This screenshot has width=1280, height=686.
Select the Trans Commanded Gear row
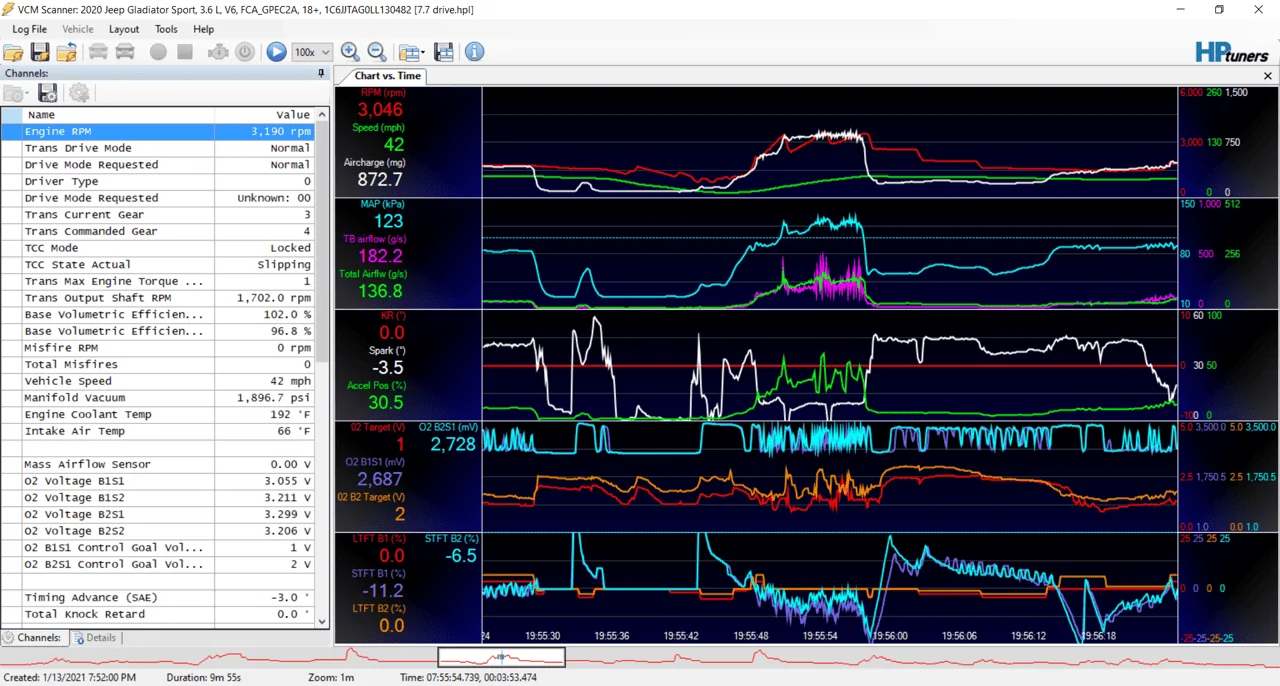[158, 231]
